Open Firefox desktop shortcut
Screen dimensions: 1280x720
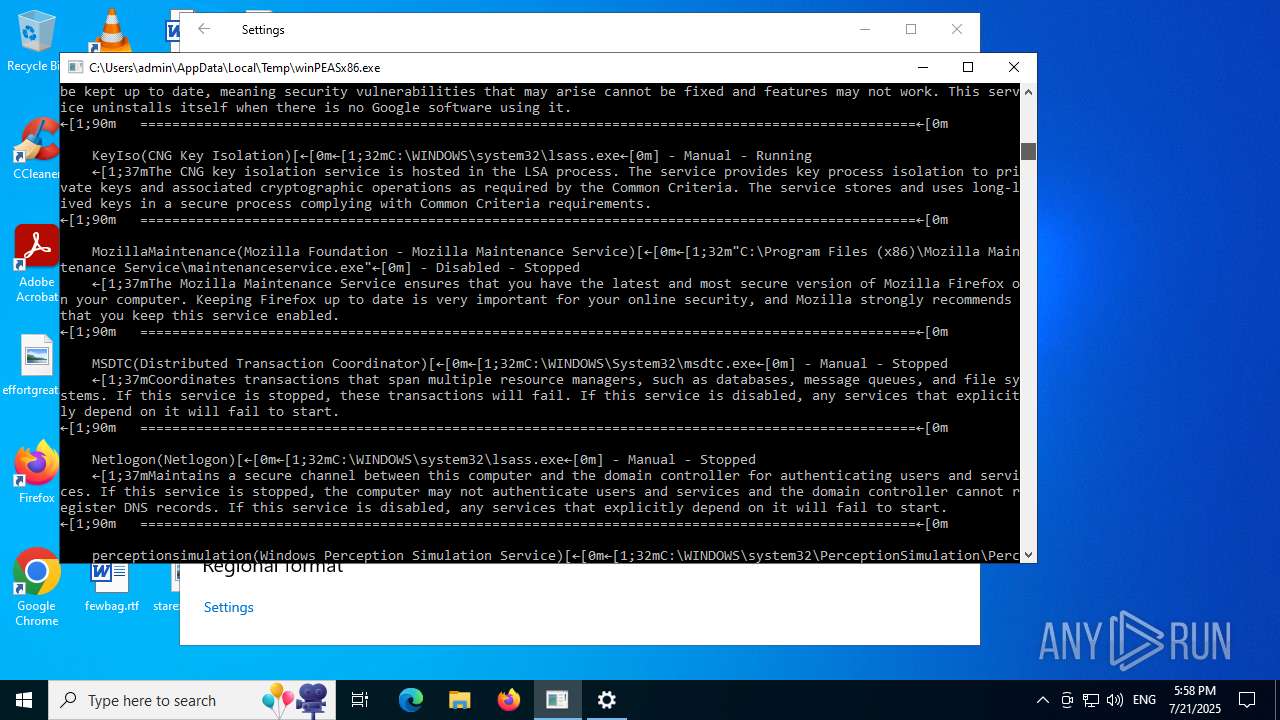tap(36, 472)
